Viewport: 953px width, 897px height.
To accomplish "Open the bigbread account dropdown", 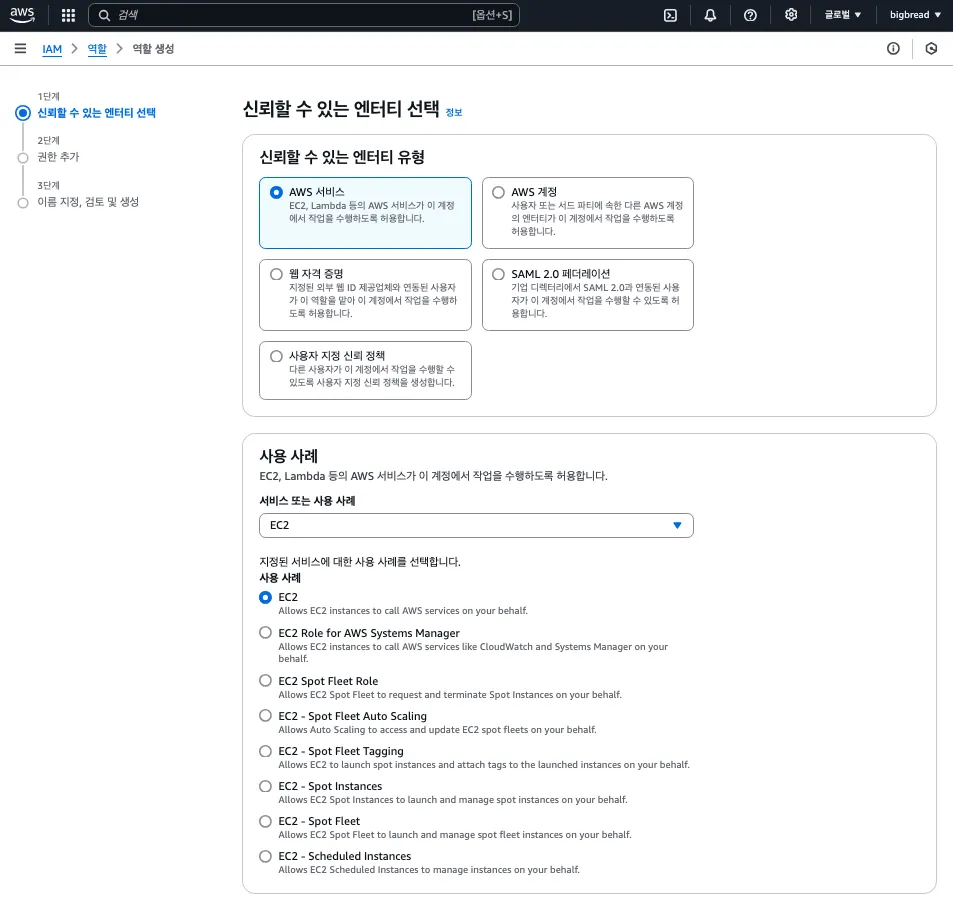I will click(x=915, y=15).
